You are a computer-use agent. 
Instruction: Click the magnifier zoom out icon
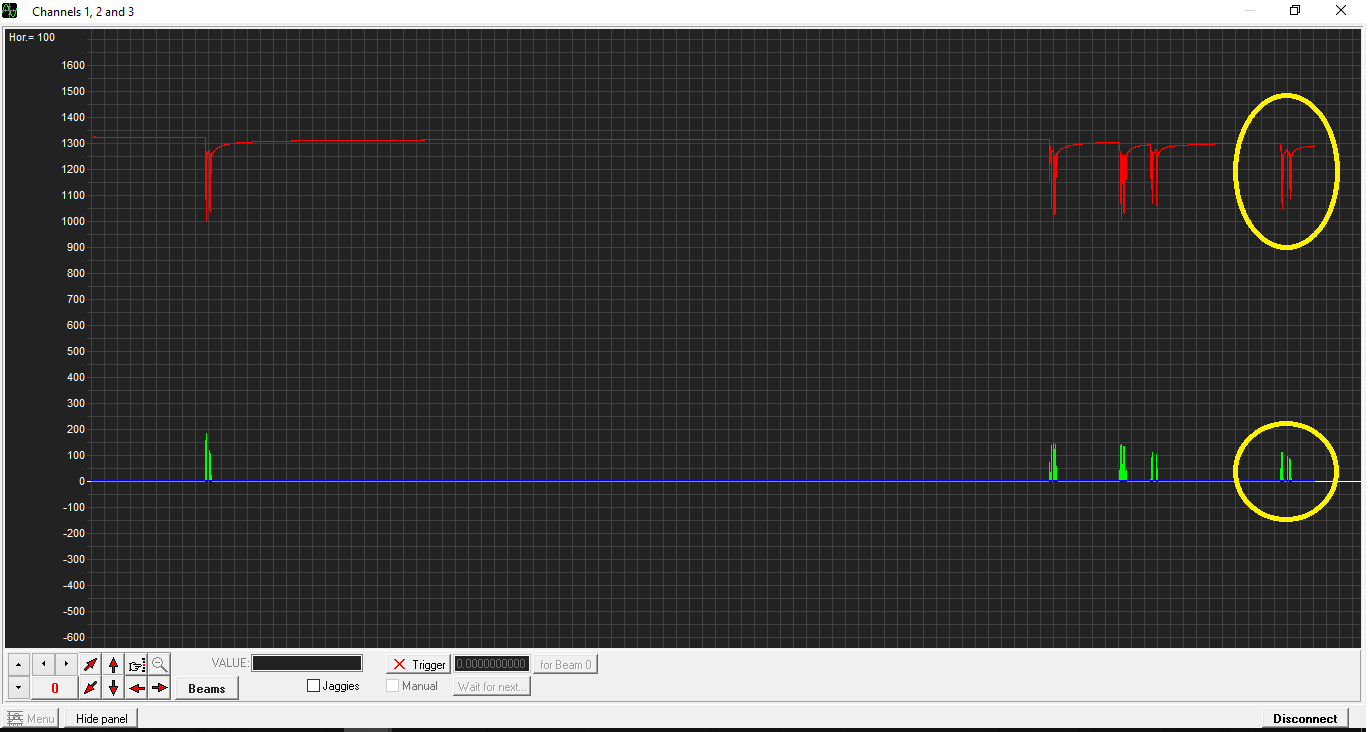click(x=160, y=664)
